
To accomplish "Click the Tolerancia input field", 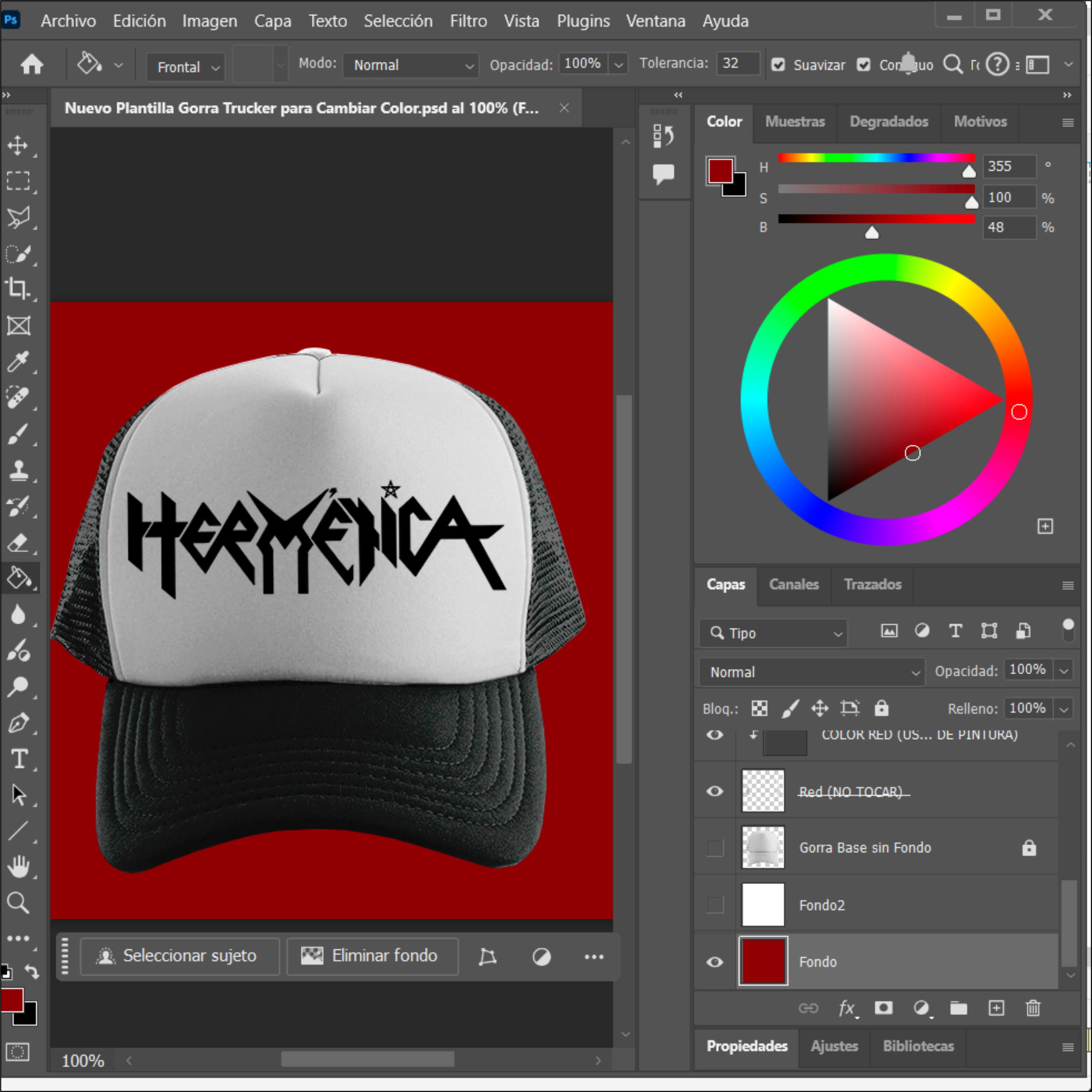I will click(x=738, y=63).
